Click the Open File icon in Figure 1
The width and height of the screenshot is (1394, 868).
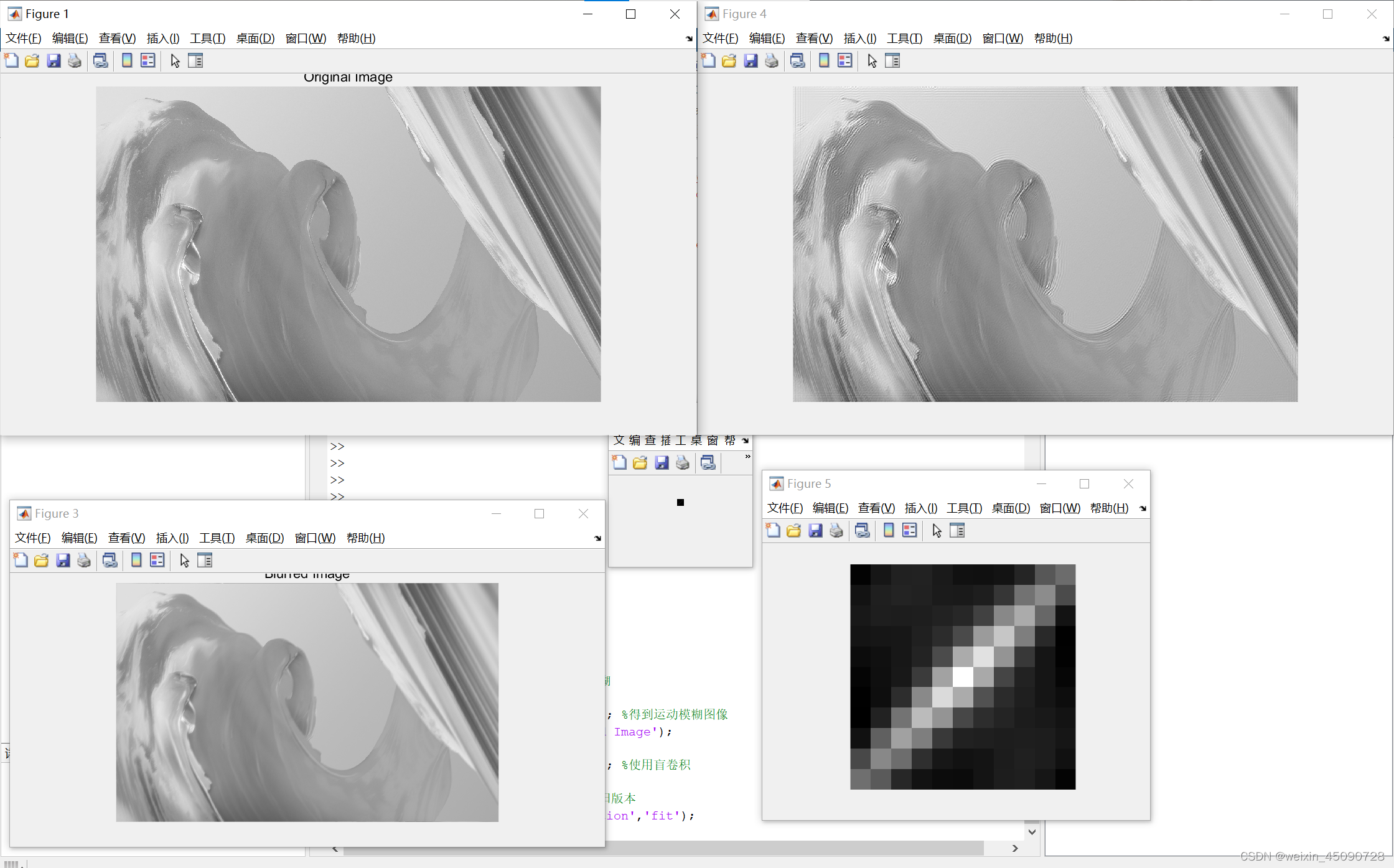(32, 60)
